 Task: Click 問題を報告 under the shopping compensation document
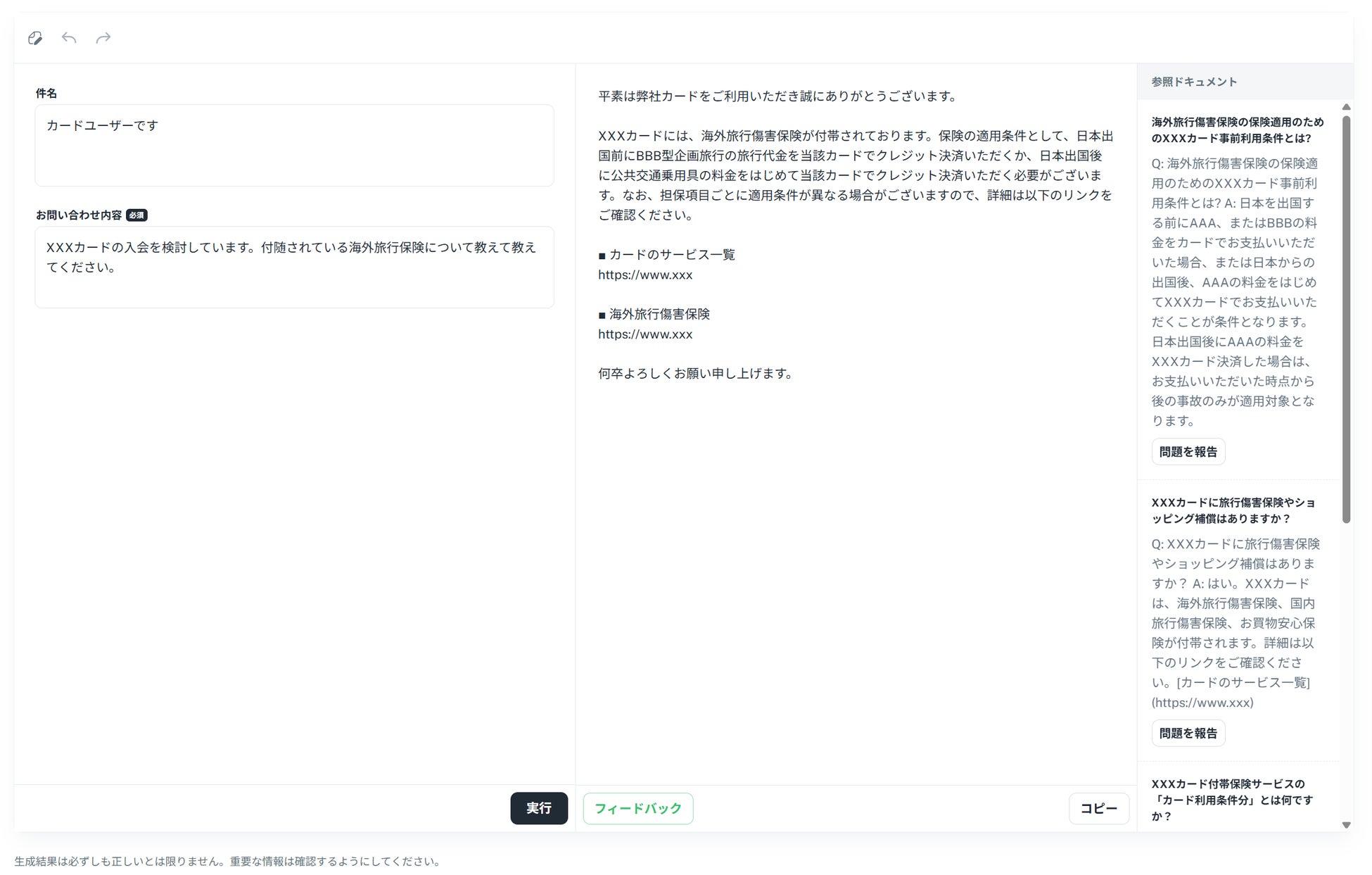(x=1188, y=734)
